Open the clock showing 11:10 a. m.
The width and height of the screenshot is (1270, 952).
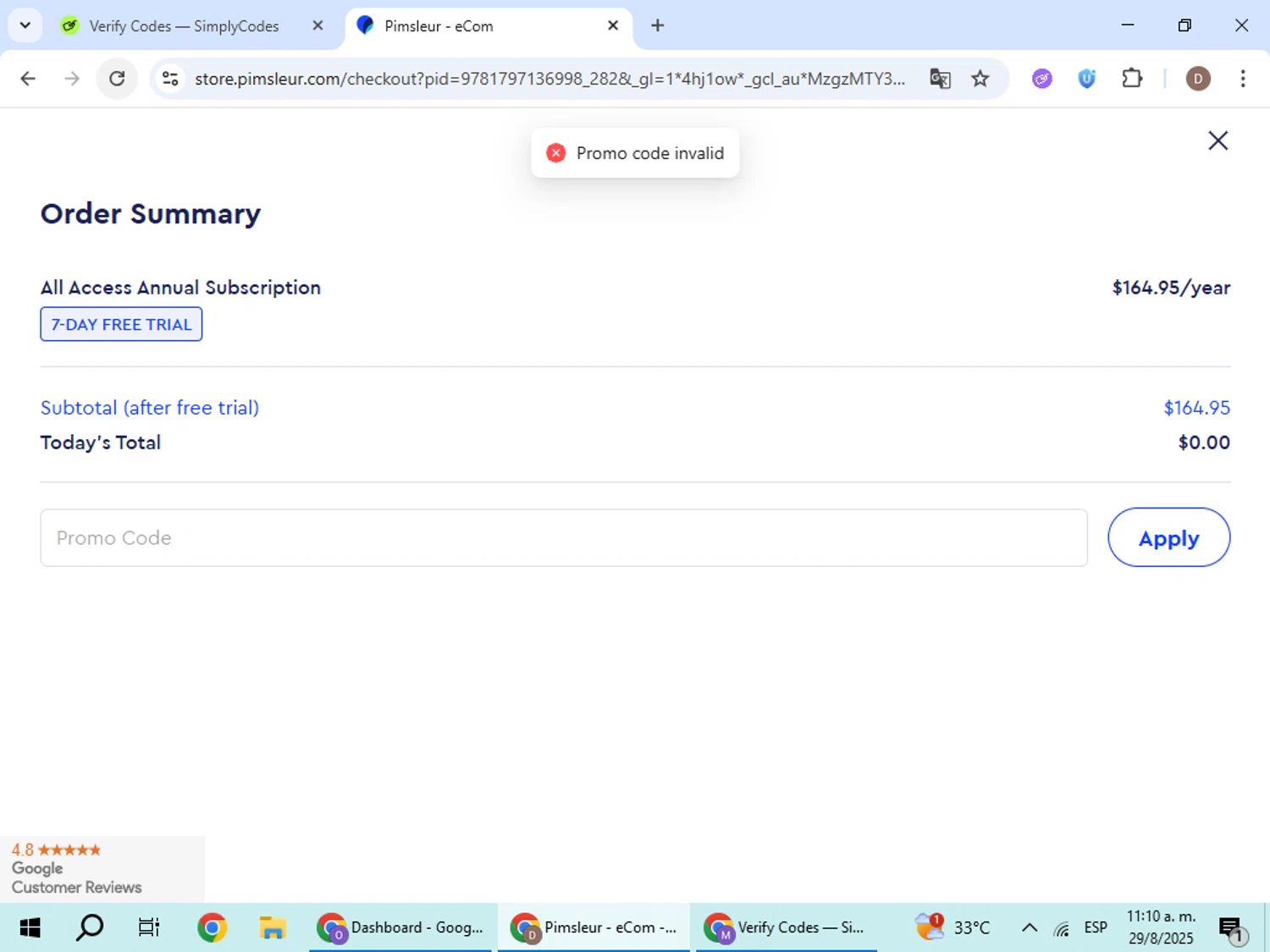tap(1161, 927)
